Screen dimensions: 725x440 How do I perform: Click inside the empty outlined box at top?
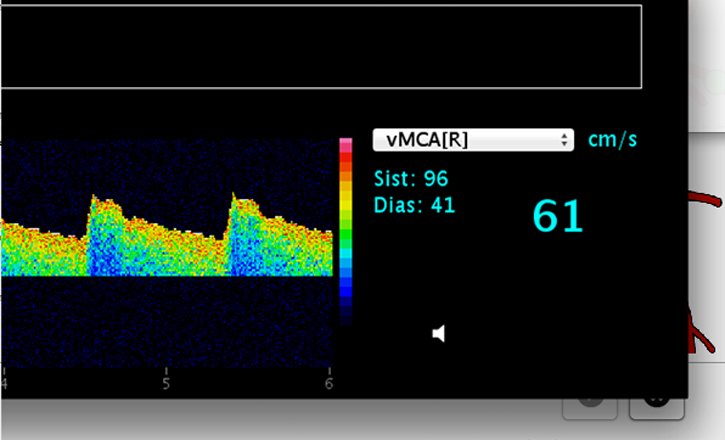[320, 45]
